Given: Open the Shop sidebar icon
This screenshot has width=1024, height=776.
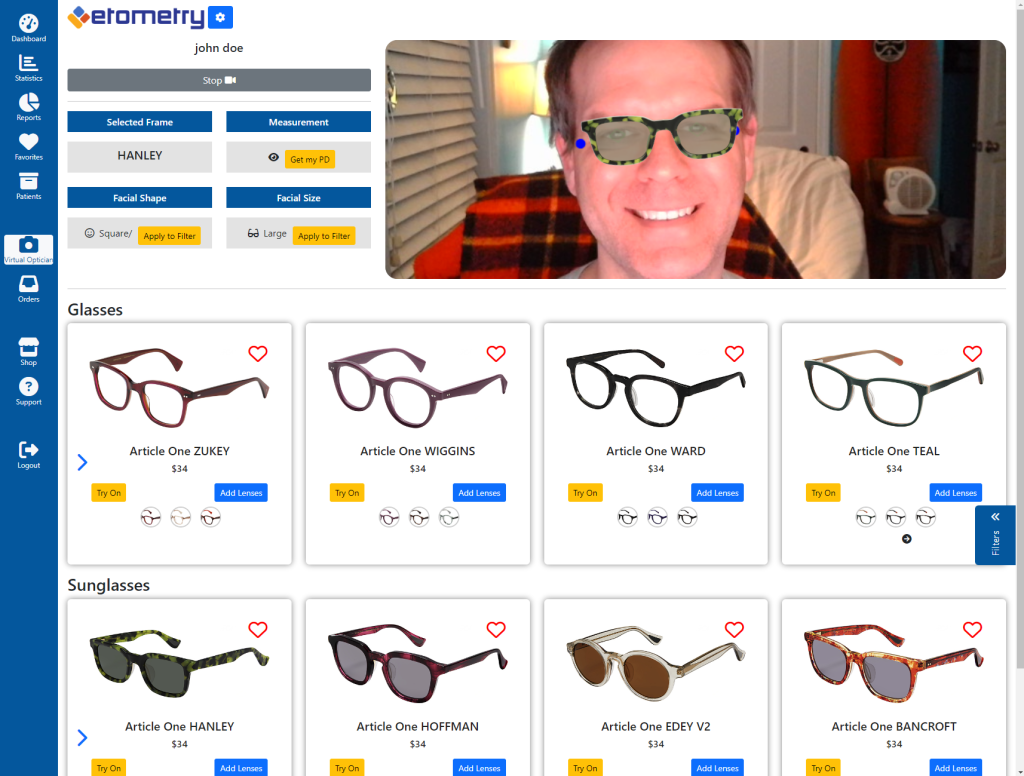Looking at the screenshot, I should [29, 350].
